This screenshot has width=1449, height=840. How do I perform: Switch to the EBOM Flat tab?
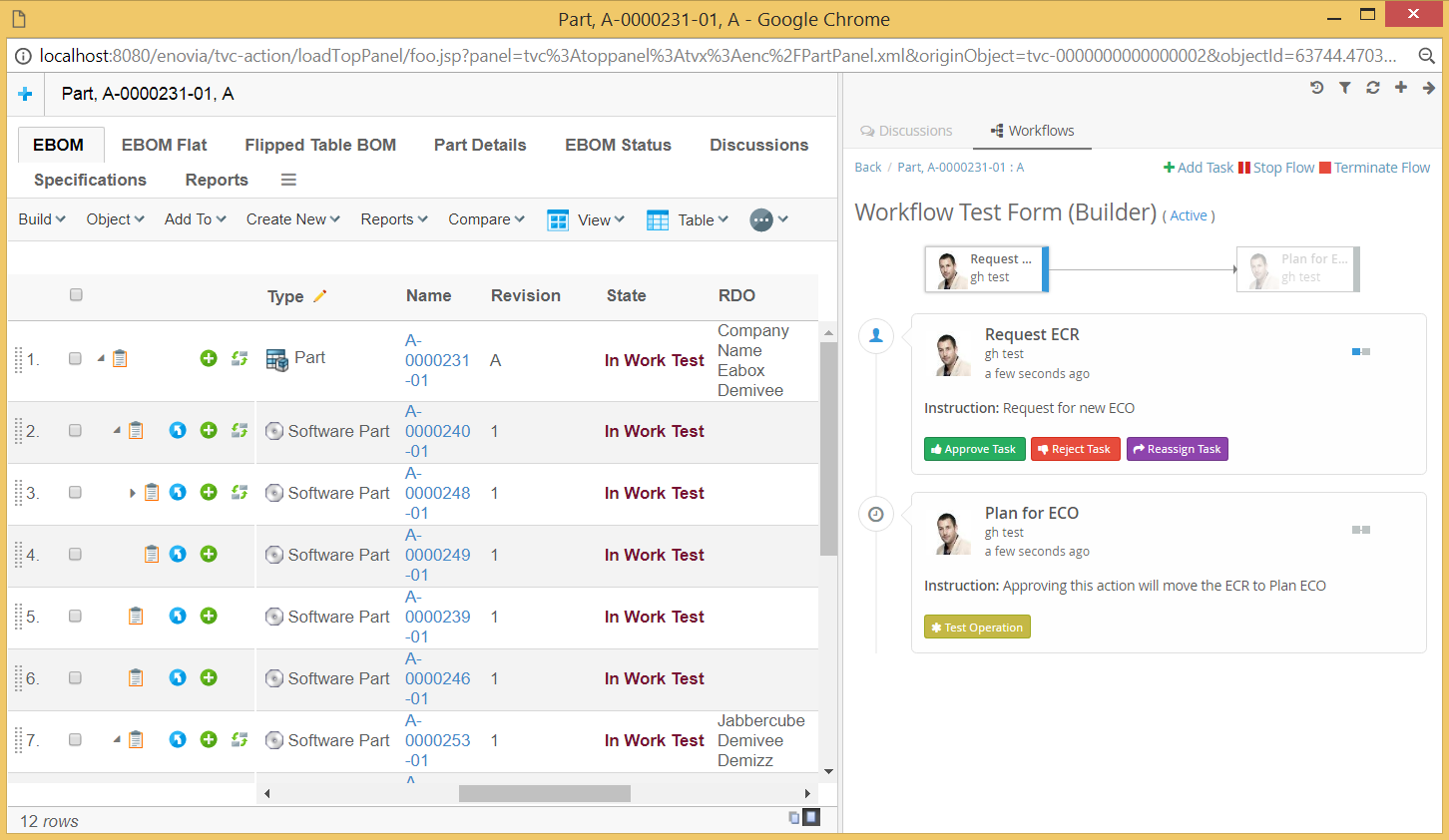click(x=164, y=145)
